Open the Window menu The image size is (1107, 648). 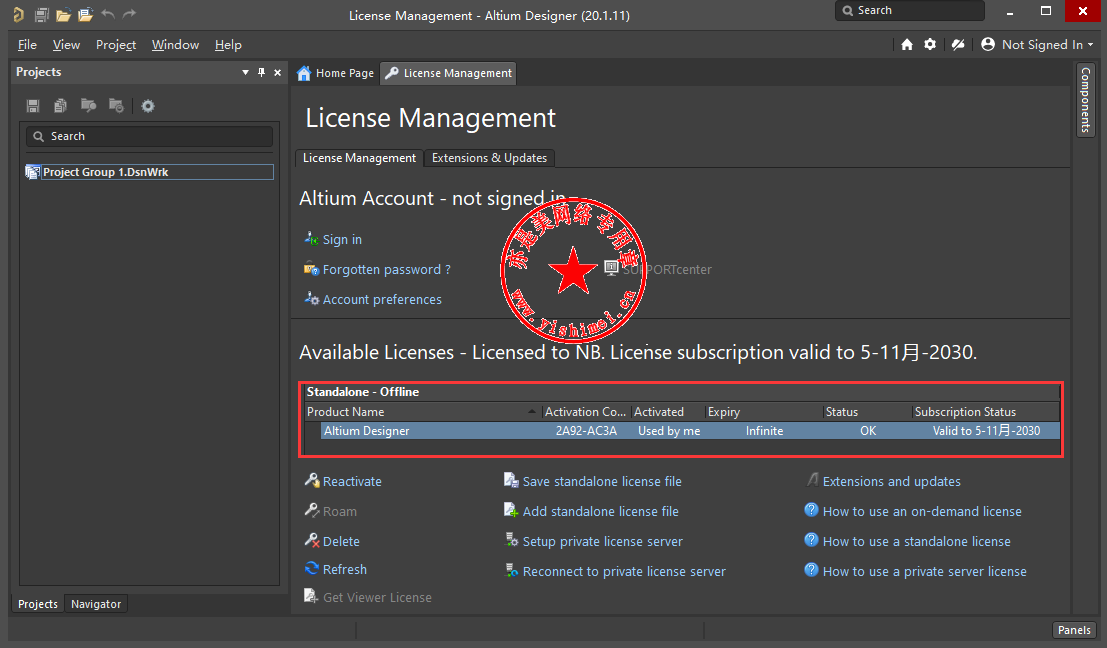tap(175, 44)
